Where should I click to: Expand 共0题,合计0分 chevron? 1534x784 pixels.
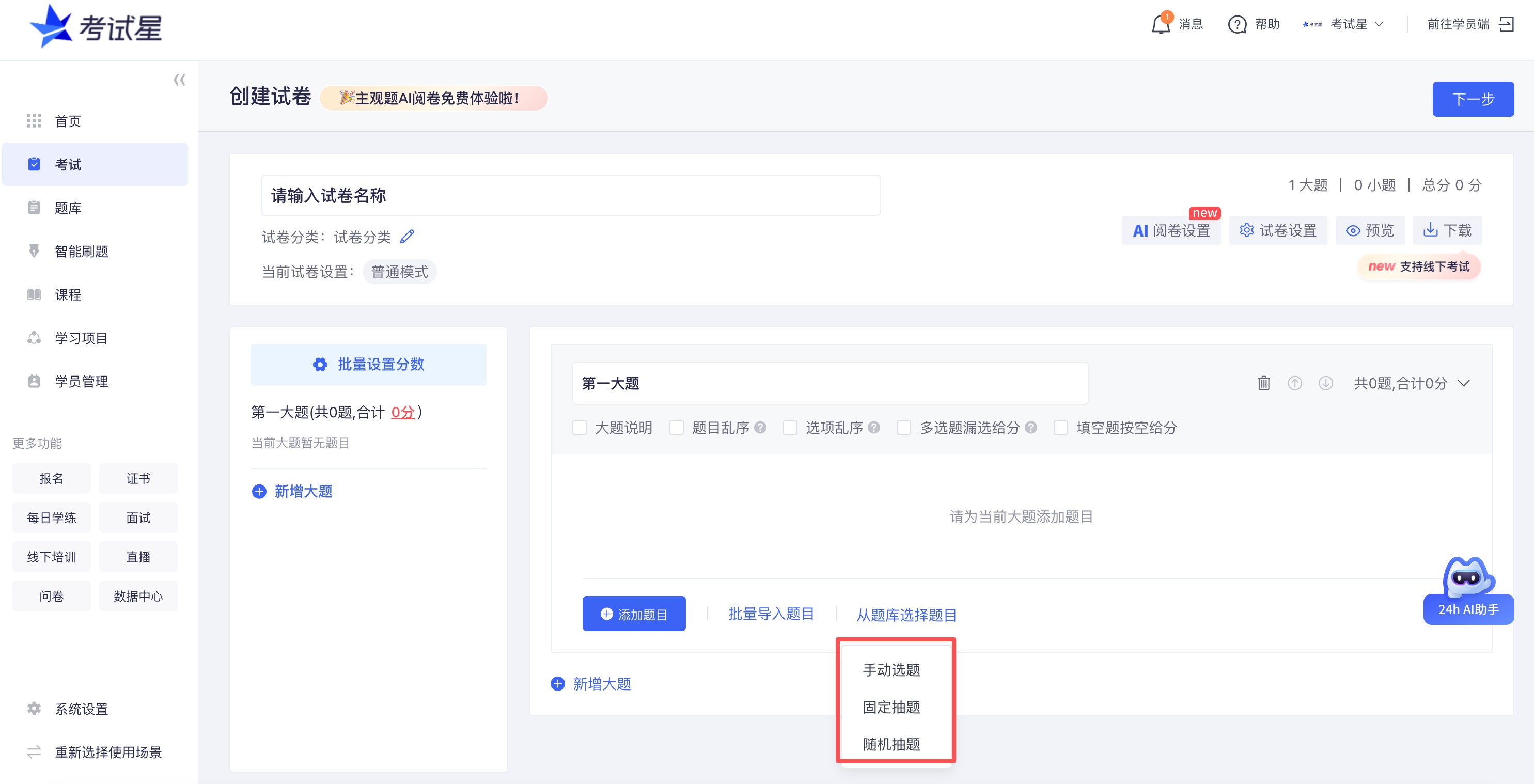(1464, 383)
